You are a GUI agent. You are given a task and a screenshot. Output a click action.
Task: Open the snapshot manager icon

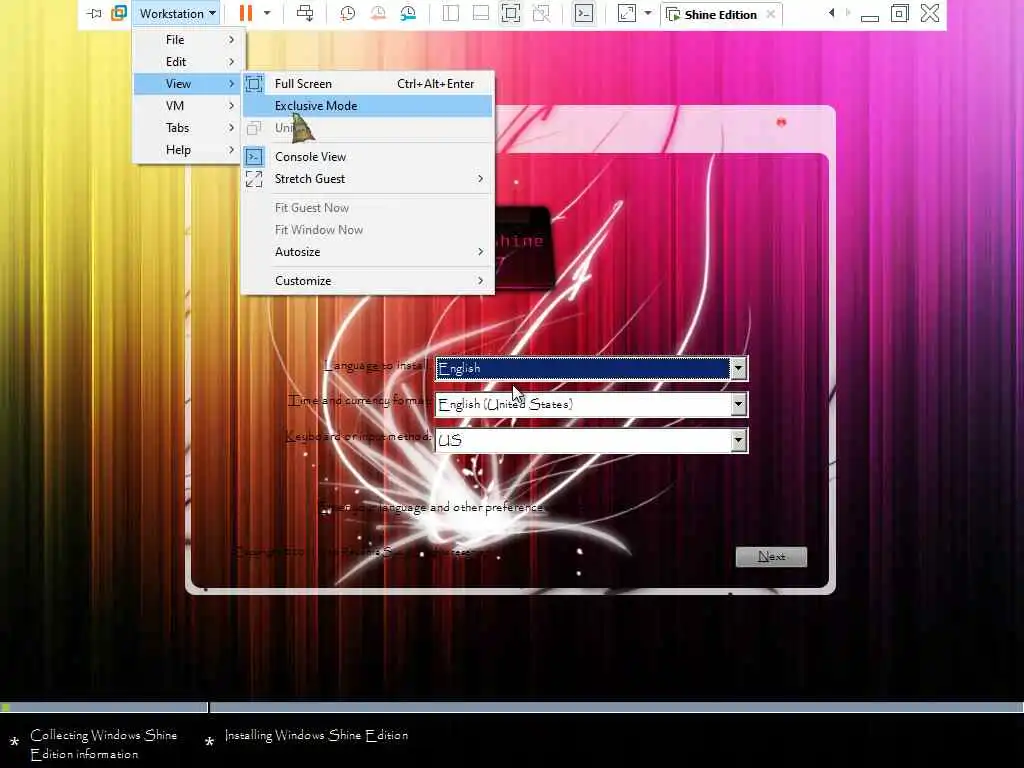(408, 13)
